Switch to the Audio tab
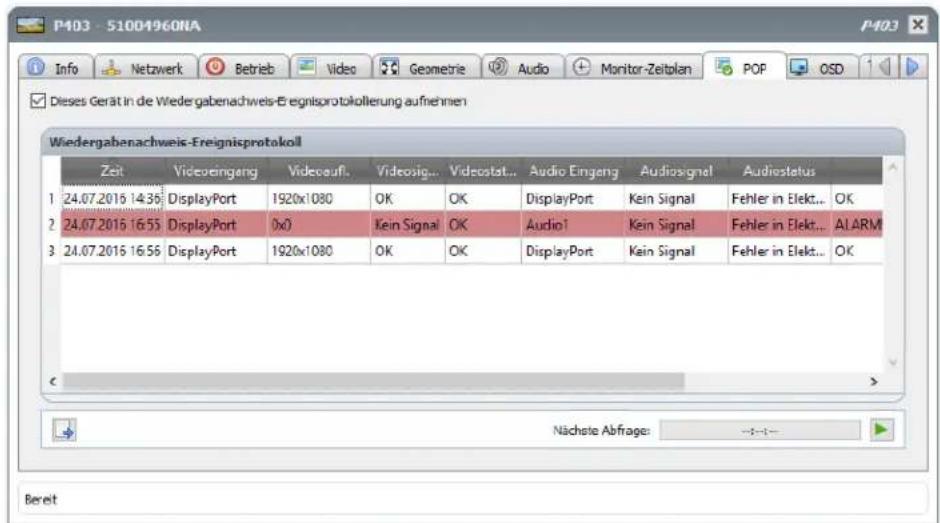The height and width of the screenshot is (523, 940). tap(523, 68)
